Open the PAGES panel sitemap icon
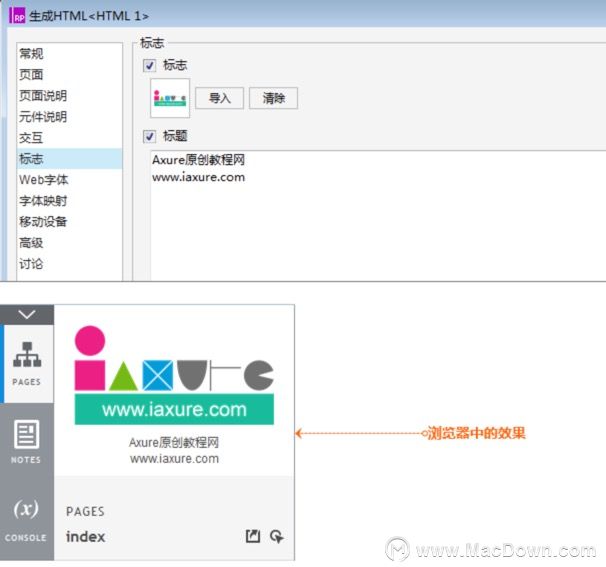606x567 pixels. click(27, 354)
